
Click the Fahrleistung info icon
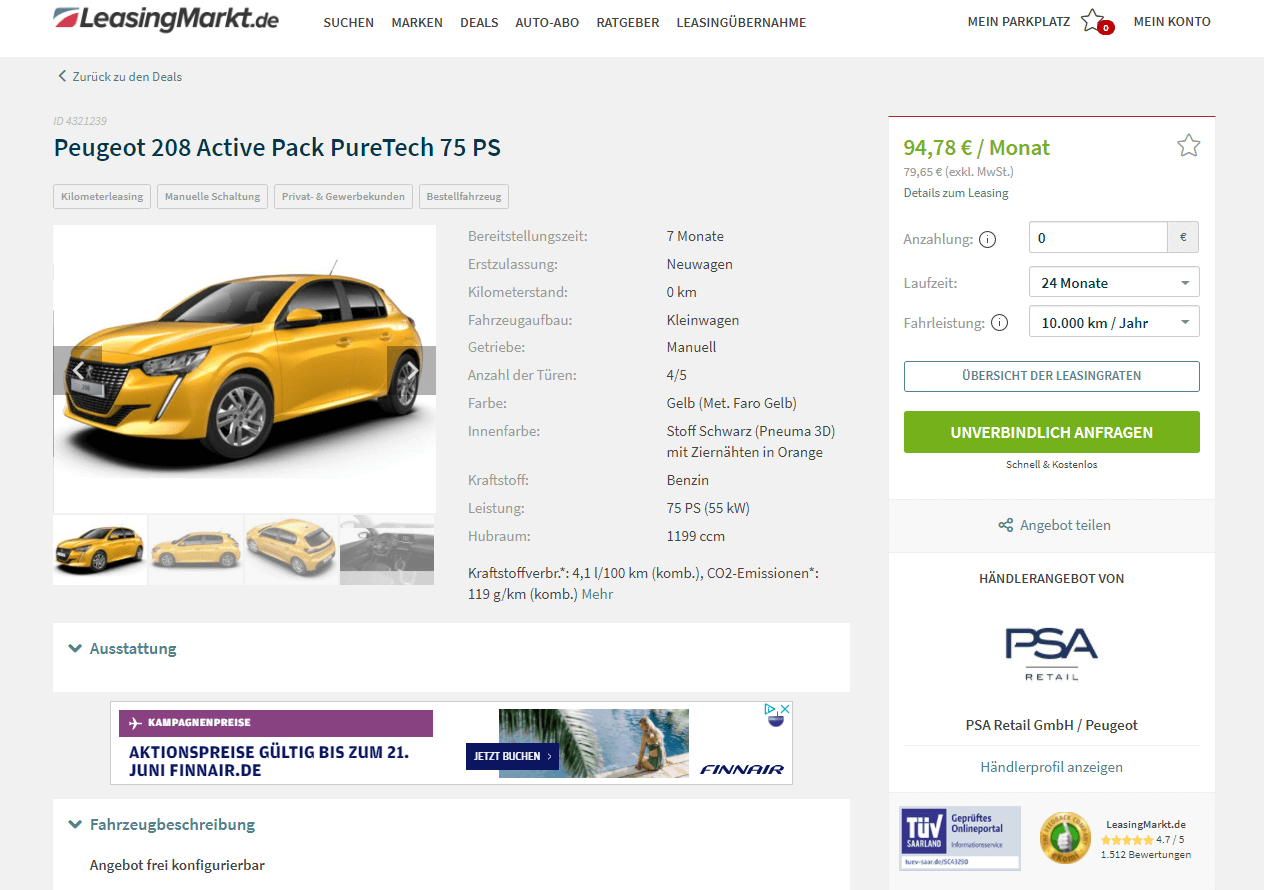click(x=999, y=323)
